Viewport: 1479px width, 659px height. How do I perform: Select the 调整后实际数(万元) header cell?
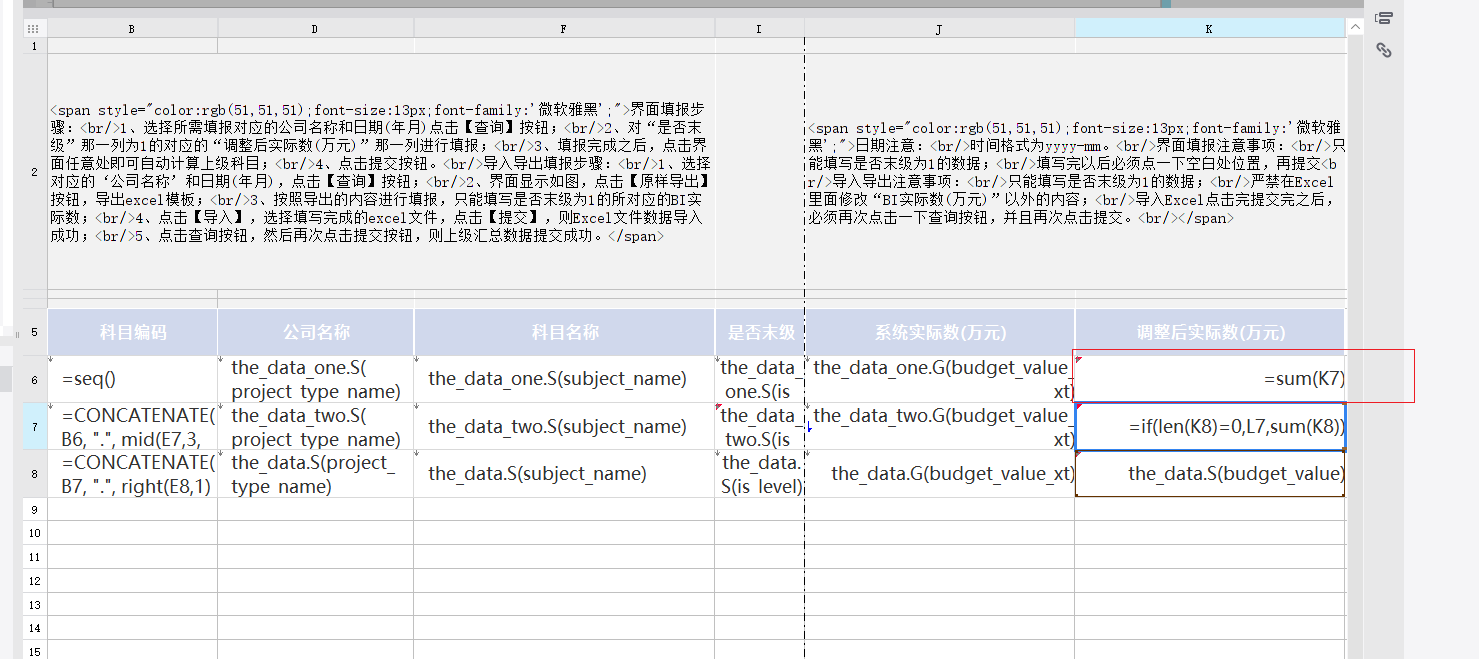1209,333
